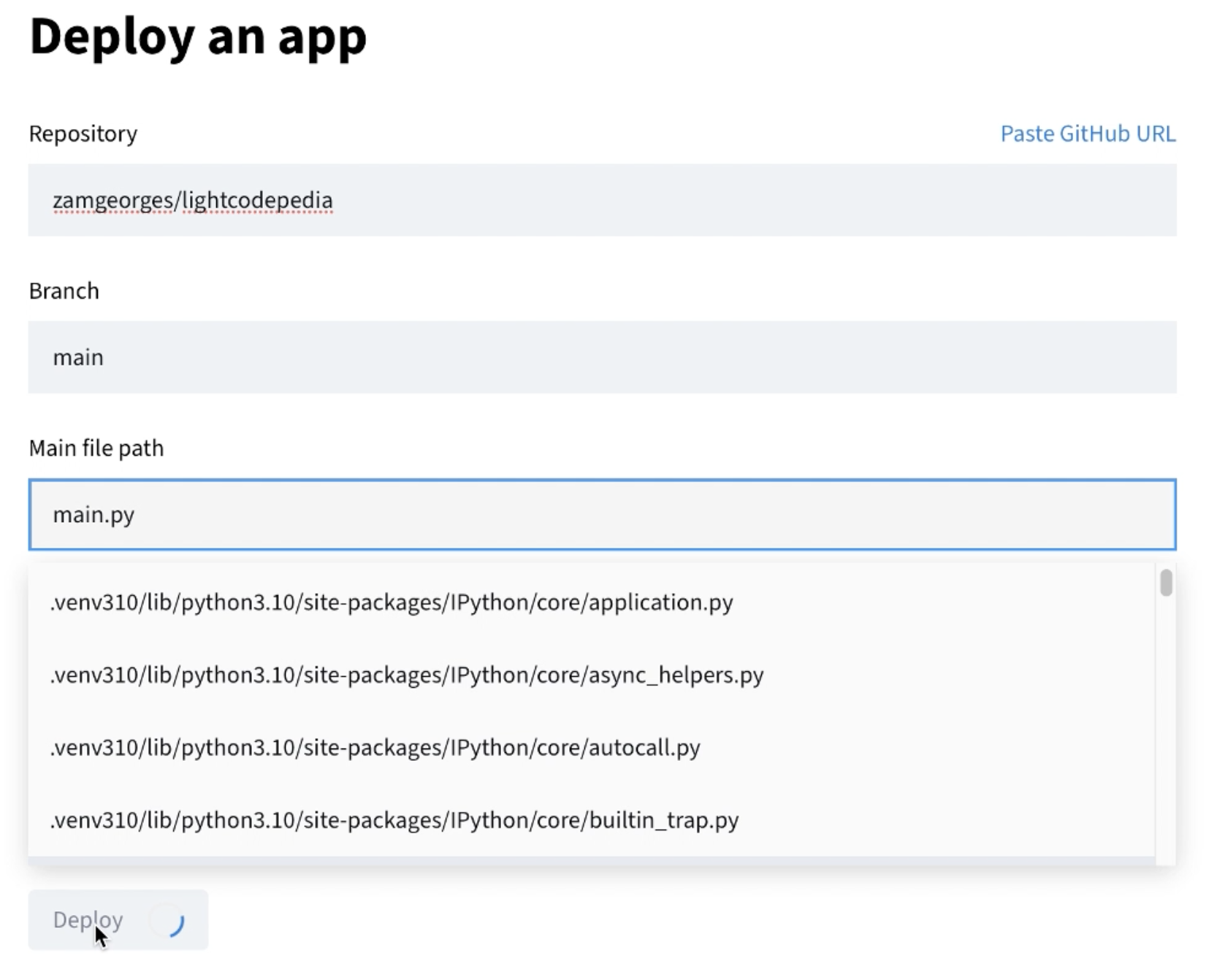Click the Deploy button text label
The image size is (1217, 980).
87,919
